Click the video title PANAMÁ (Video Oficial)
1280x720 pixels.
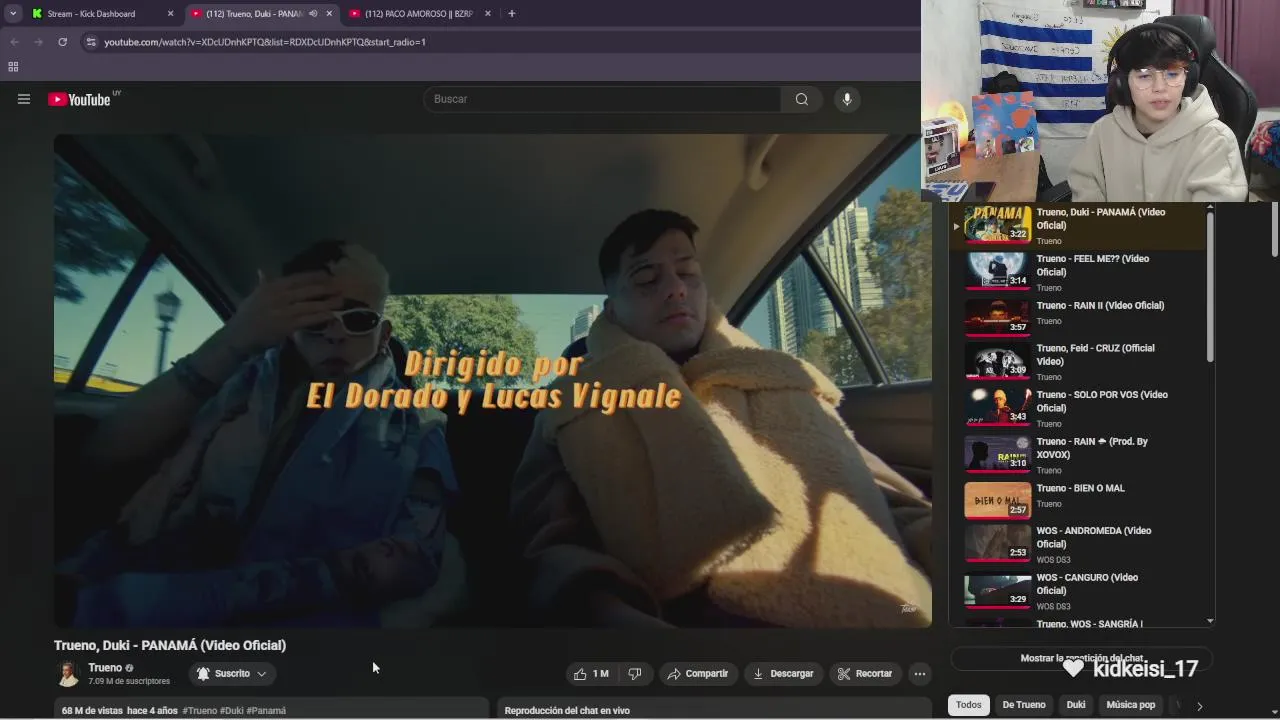[x=170, y=645]
